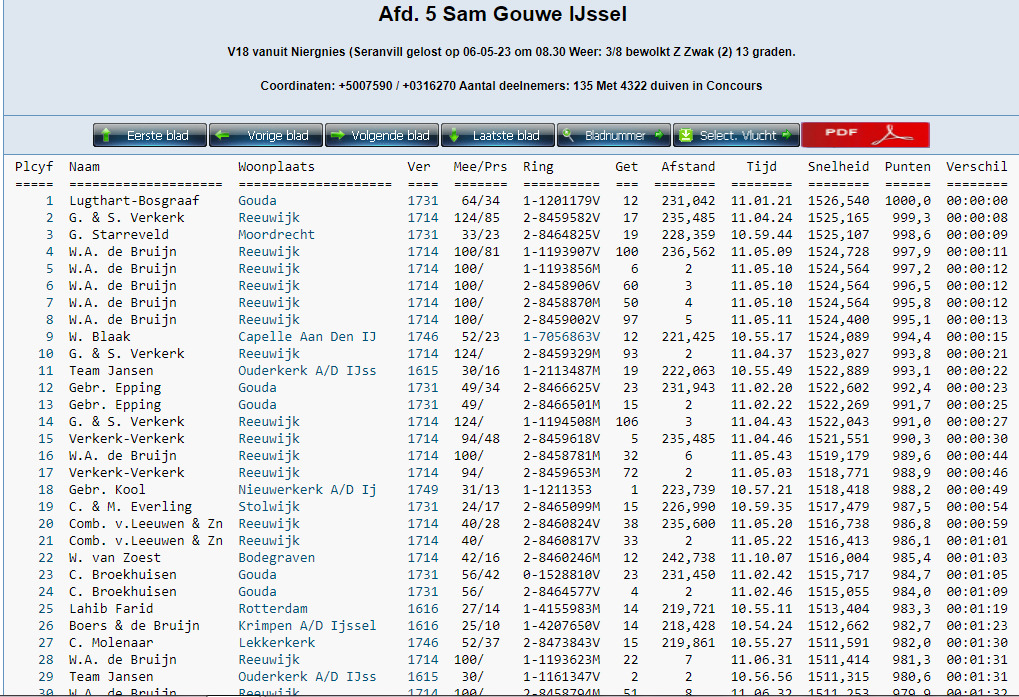Click ring number 1-1201179V
This screenshot has width=1019, height=697.
point(561,200)
